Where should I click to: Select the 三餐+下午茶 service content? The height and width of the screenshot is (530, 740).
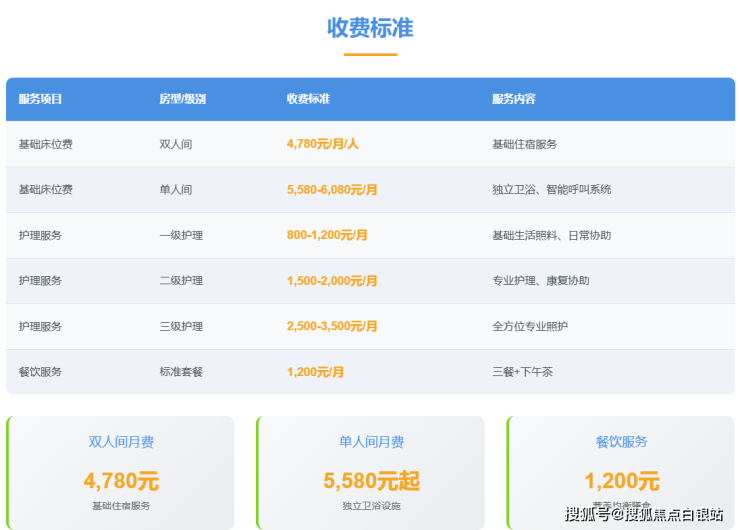522,372
